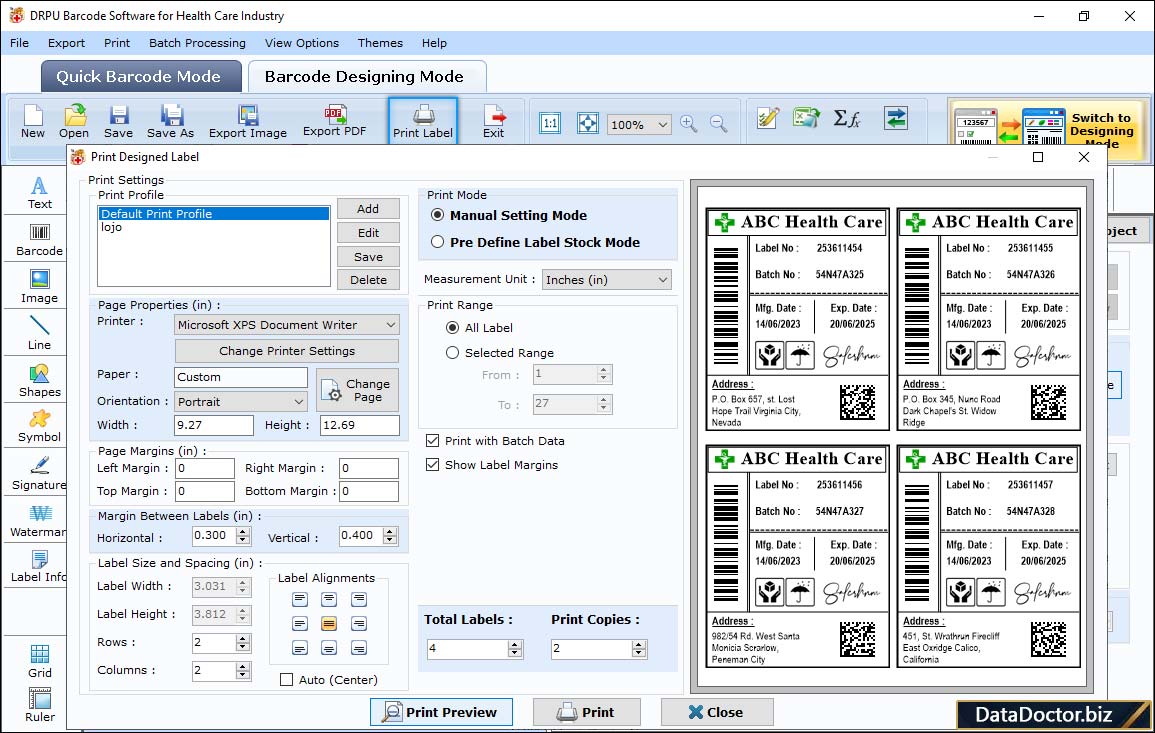Choose the Save As toolbar icon

tap(170, 122)
